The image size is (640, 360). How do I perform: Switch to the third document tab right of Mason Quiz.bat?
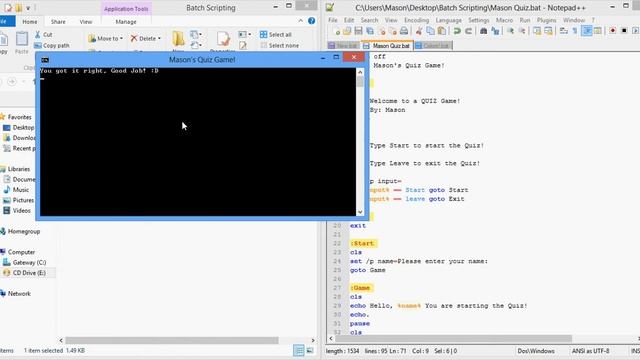[433, 46]
